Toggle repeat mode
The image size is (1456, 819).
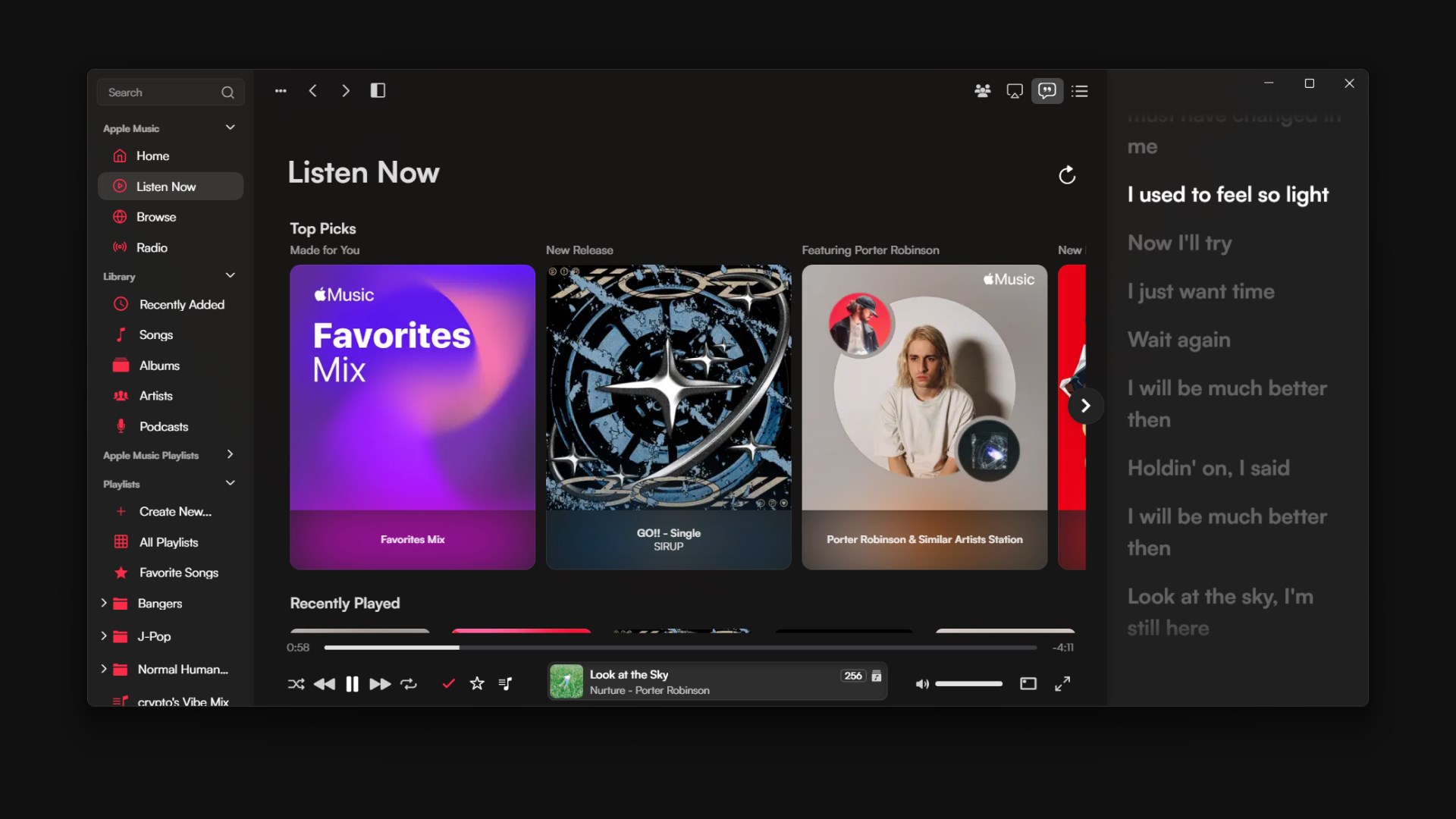tap(409, 683)
